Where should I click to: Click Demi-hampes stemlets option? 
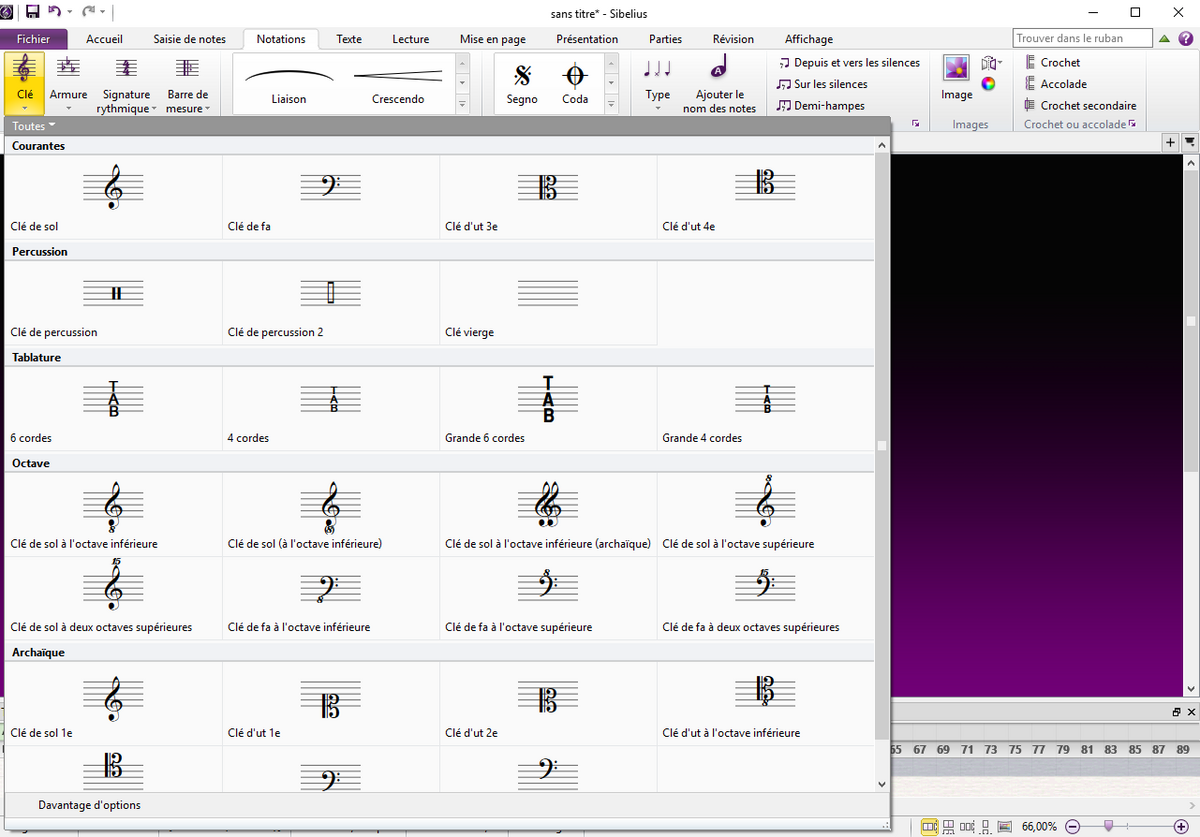pyautogui.click(x=821, y=105)
